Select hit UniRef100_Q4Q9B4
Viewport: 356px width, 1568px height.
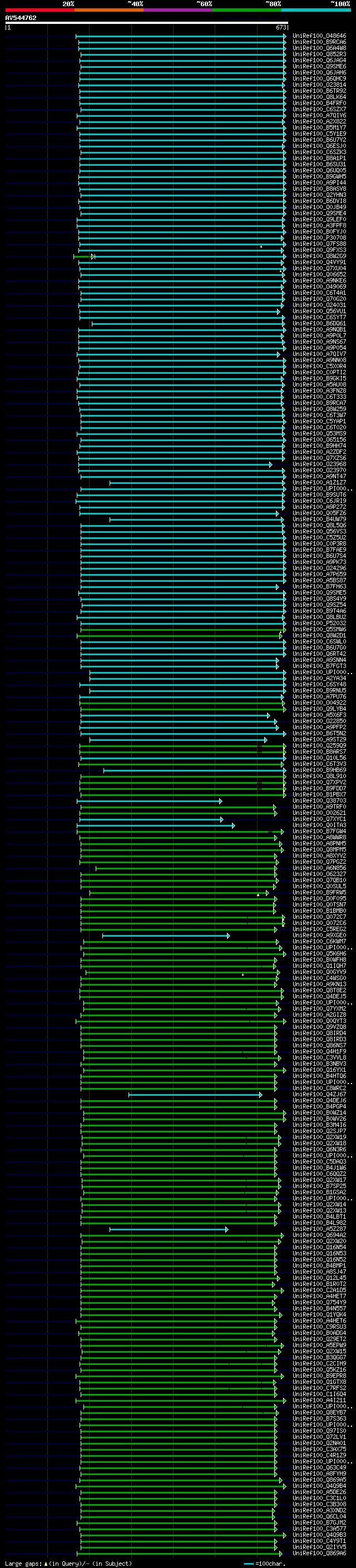(x=319, y=1486)
